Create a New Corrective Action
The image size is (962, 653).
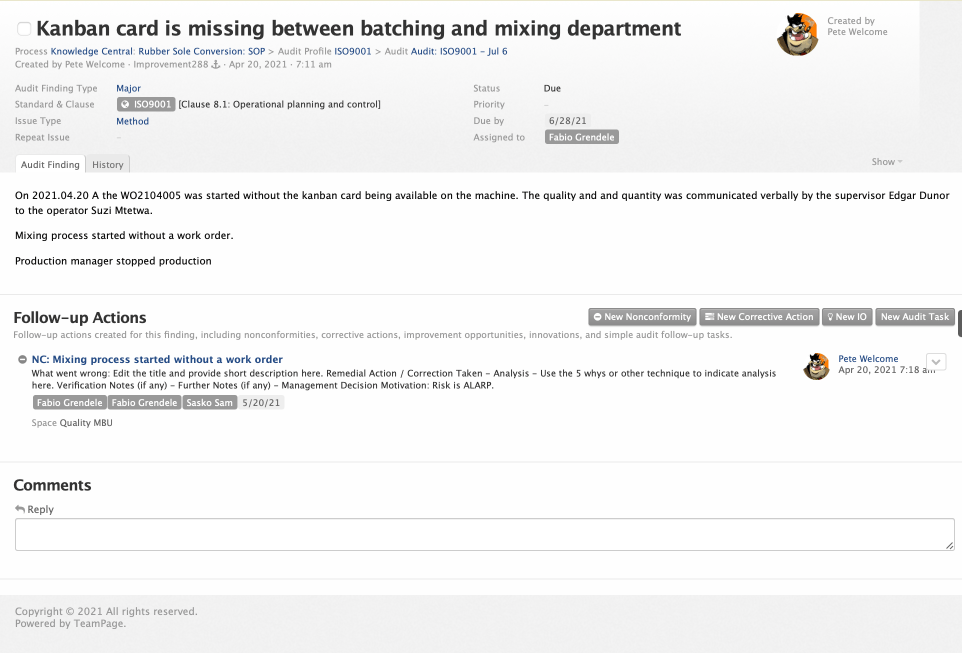tap(758, 317)
